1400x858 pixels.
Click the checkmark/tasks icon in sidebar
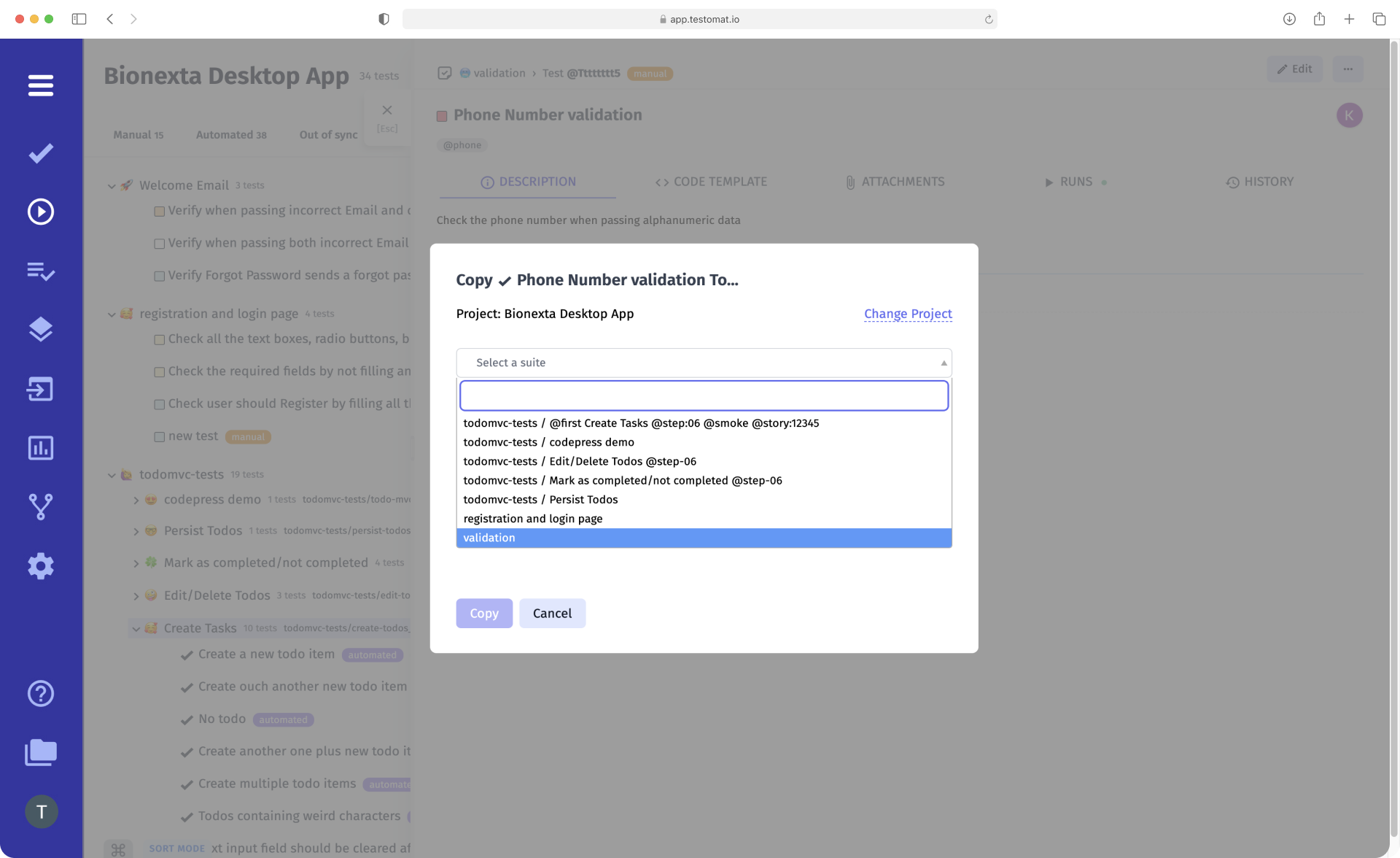point(40,152)
